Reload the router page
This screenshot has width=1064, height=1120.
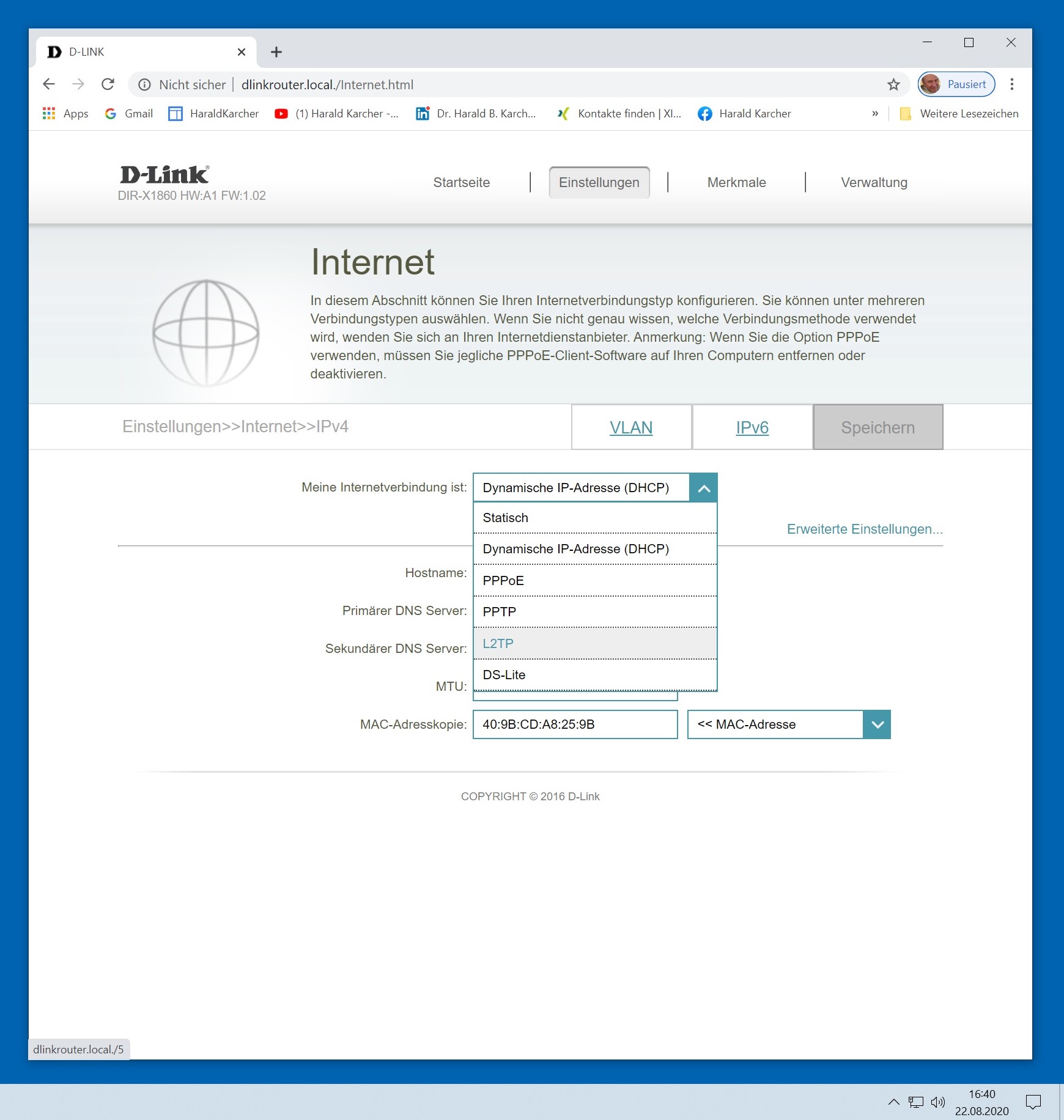pos(108,84)
